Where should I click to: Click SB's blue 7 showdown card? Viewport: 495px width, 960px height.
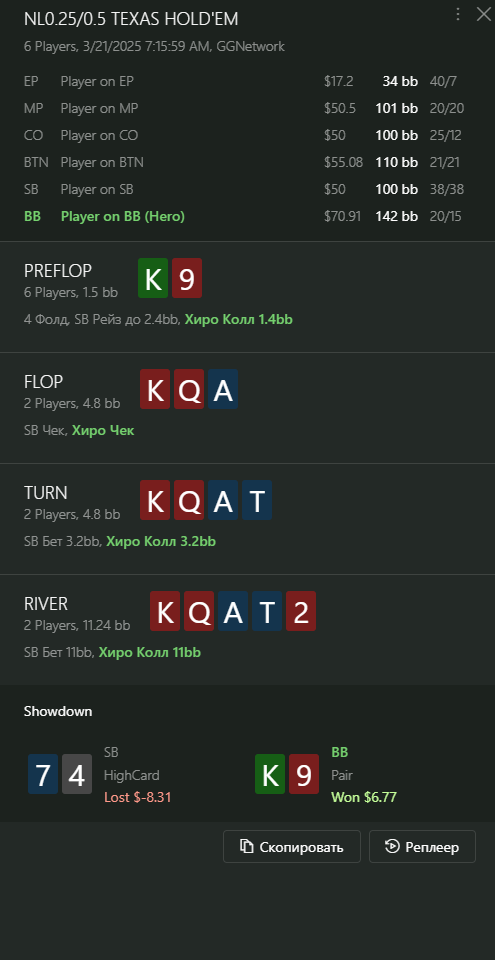click(43, 774)
